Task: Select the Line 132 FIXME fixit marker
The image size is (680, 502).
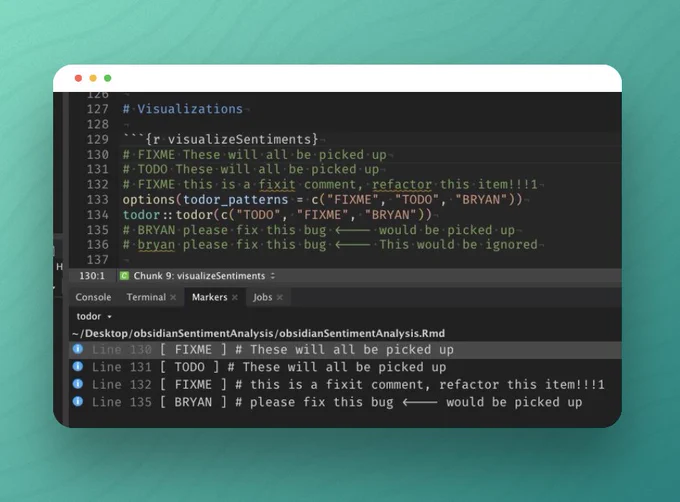Action: coord(345,385)
